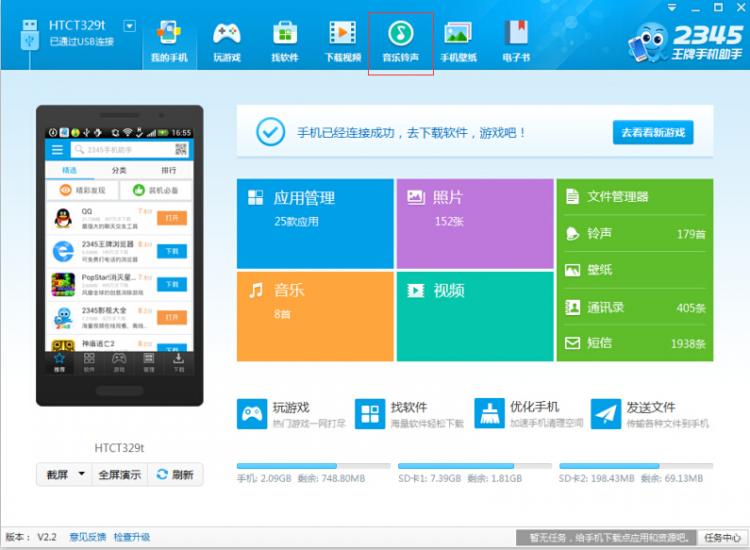Click the 2345 王牌手机助手 logo
The width and height of the screenshot is (750, 550).
coord(686,43)
